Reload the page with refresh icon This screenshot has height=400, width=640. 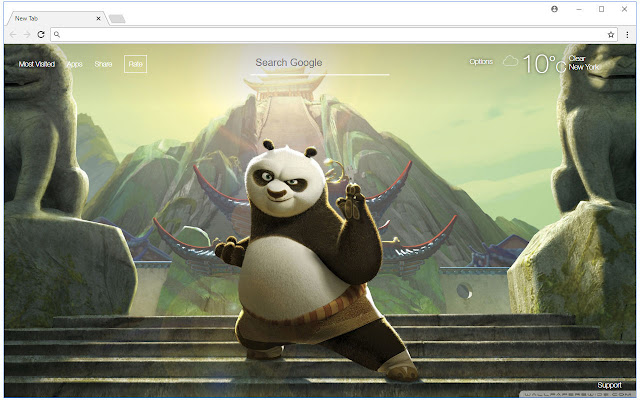(41, 35)
